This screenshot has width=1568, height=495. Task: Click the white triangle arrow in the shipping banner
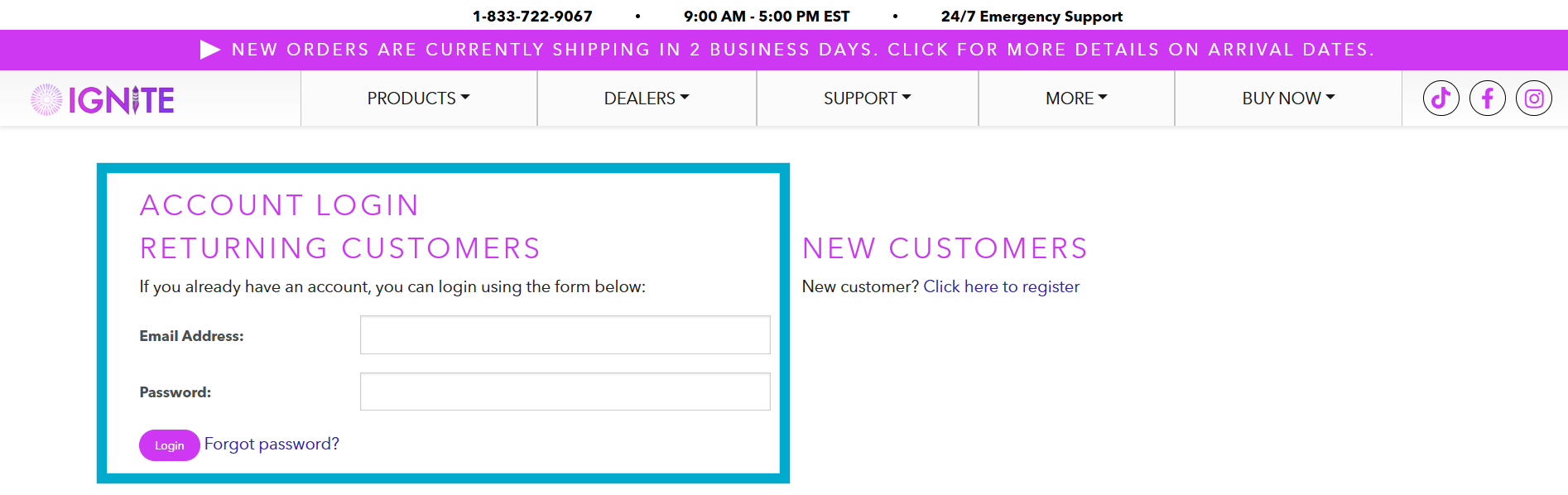[210, 50]
